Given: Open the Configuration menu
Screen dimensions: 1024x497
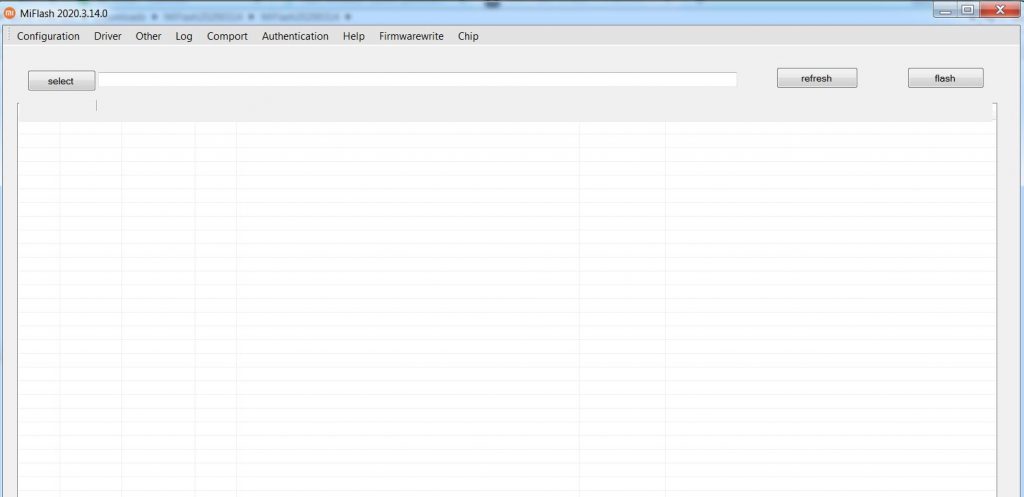Looking at the screenshot, I should pos(48,37).
